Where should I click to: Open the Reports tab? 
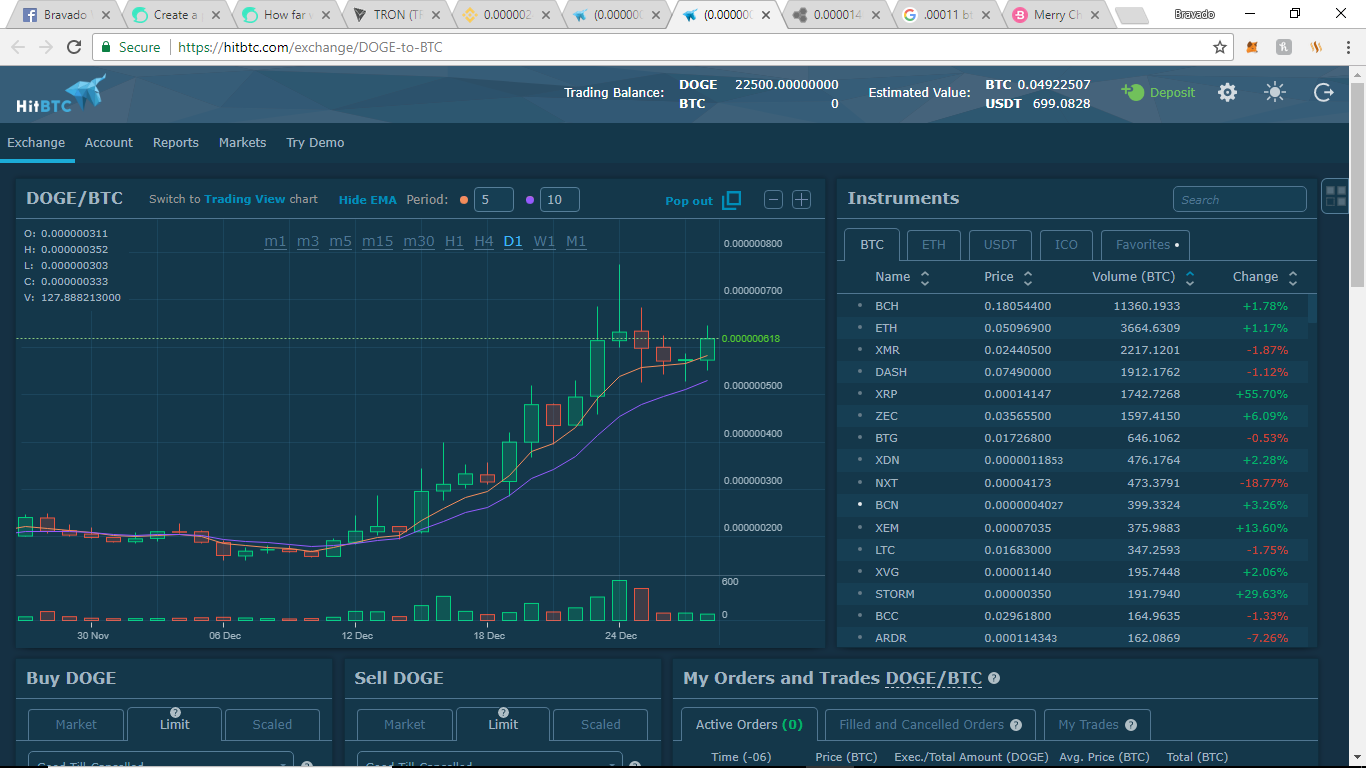pos(176,143)
